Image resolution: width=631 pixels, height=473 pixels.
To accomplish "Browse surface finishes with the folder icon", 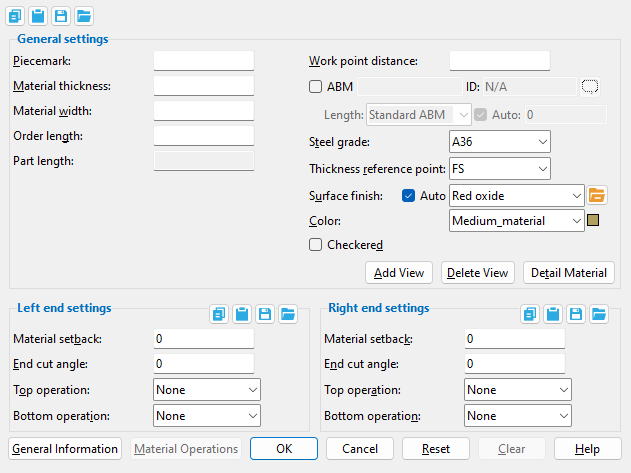I will click(597, 195).
